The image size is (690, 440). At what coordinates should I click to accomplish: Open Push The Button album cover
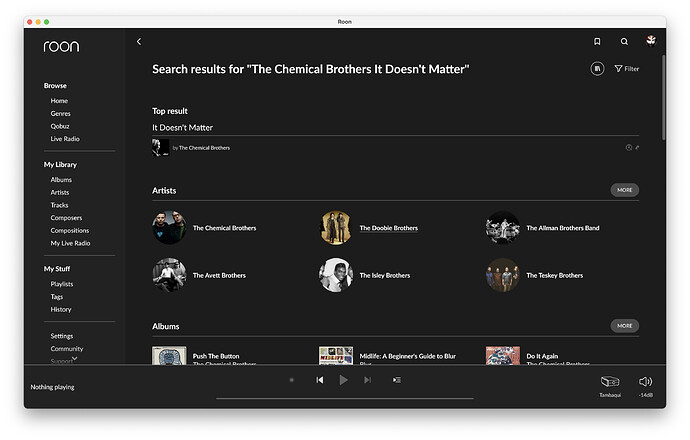169,356
